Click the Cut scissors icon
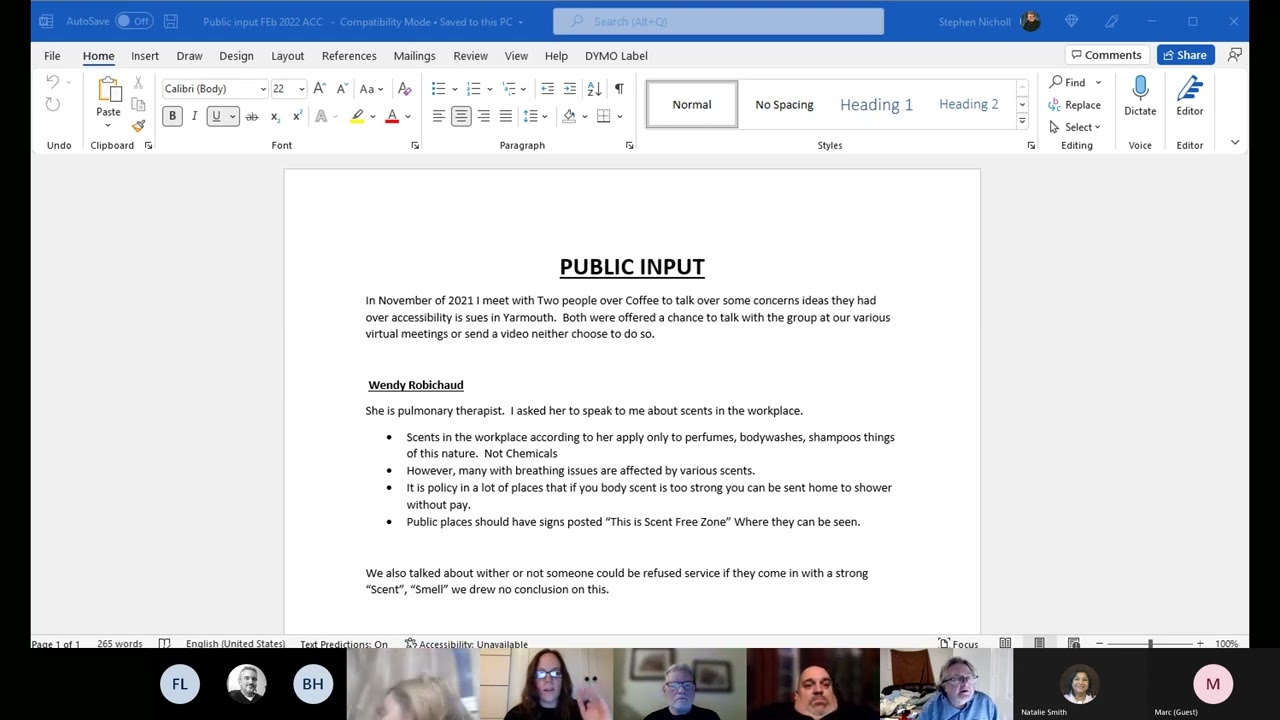1280x720 pixels. pos(138,84)
